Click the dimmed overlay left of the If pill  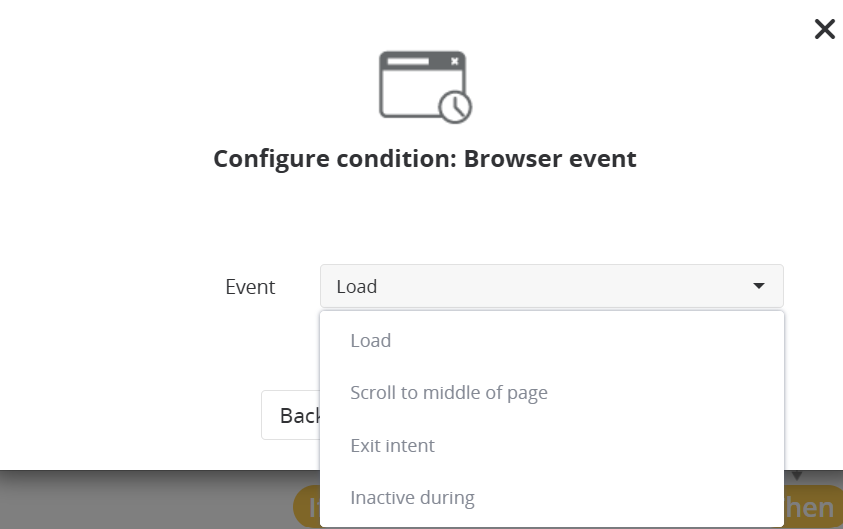click(140, 500)
